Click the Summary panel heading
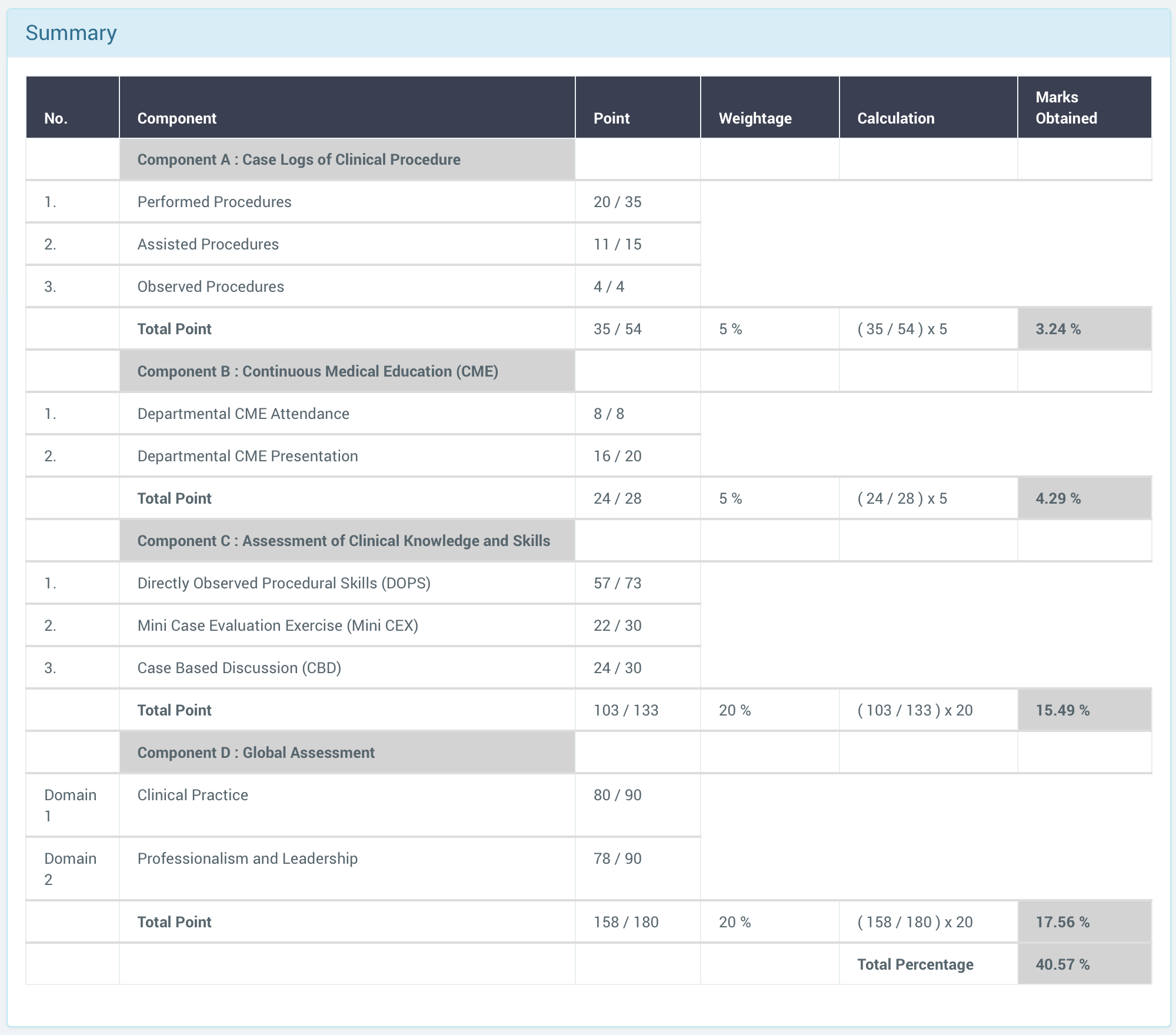1176x1035 pixels. pyautogui.click(x=71, y=33)
